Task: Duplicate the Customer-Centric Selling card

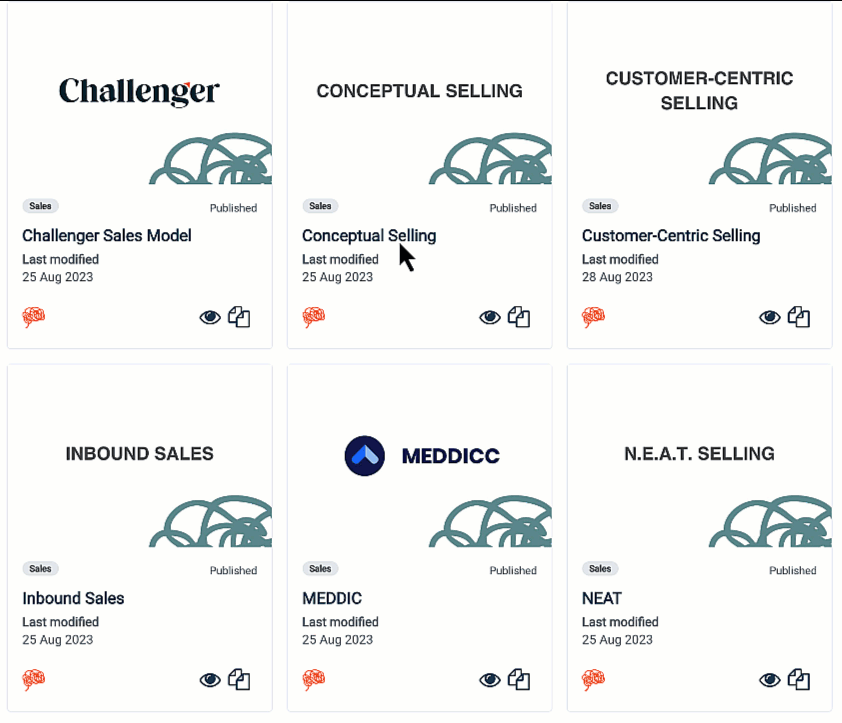Action: pos(799,317)
